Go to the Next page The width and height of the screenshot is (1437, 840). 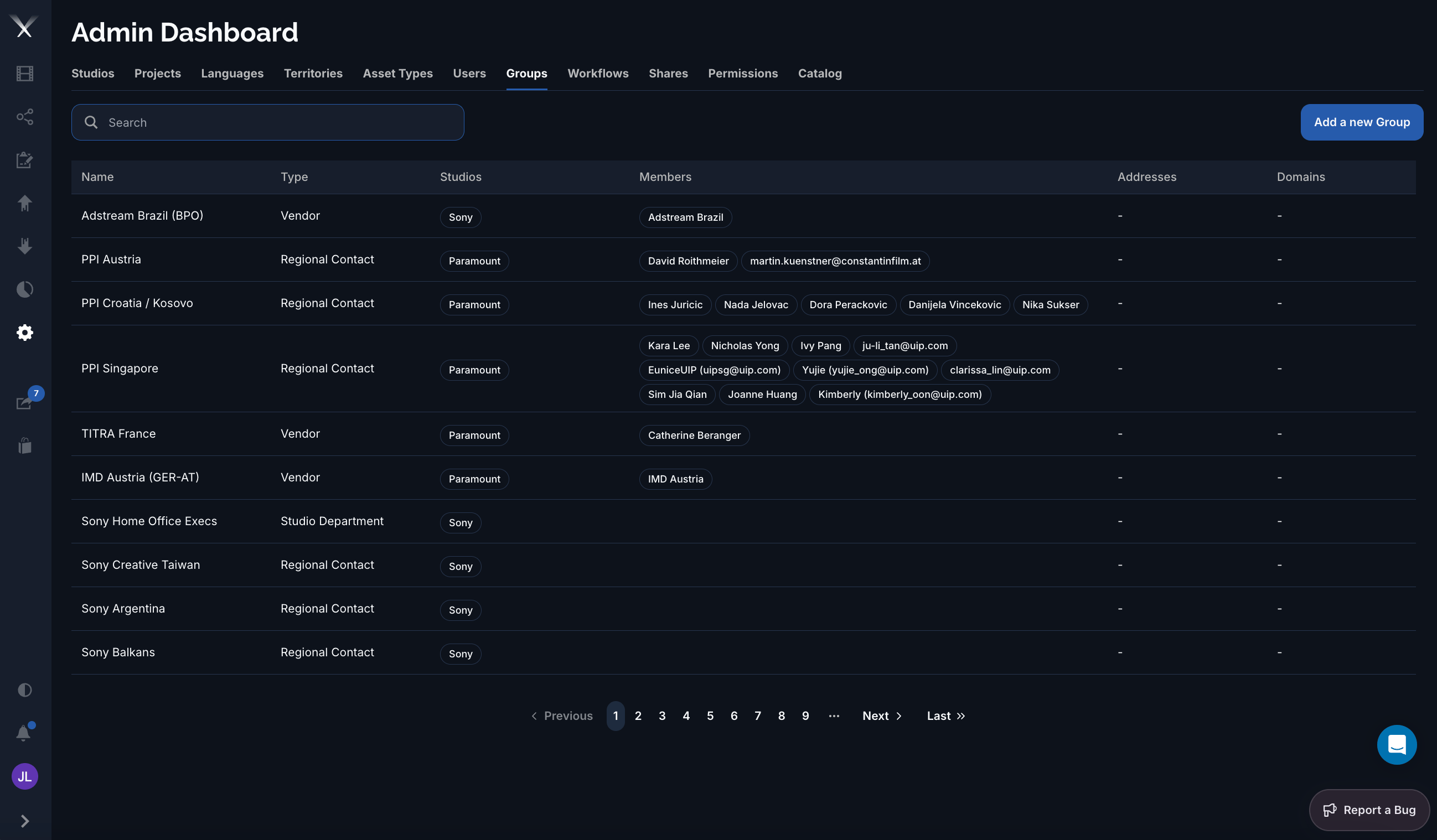pos(882,715)
